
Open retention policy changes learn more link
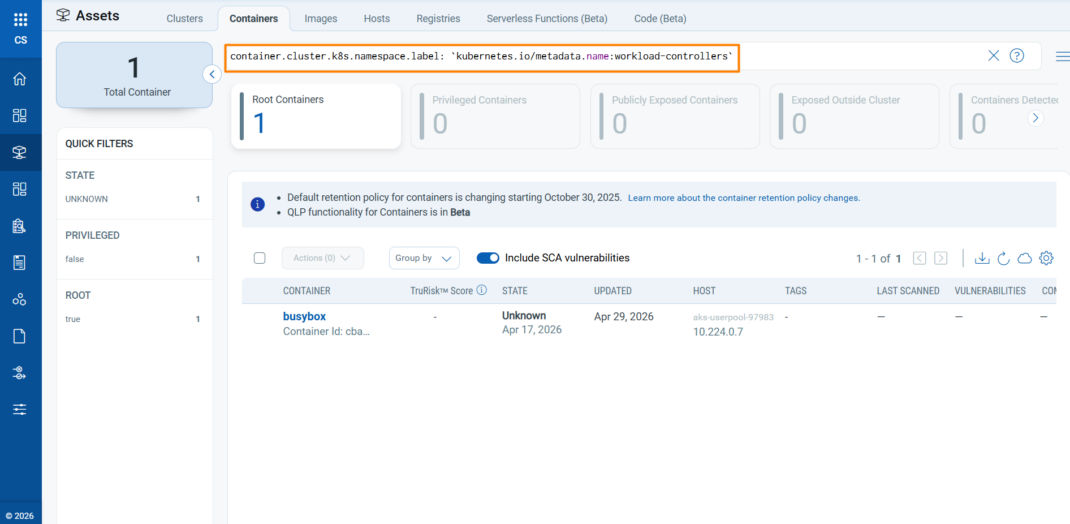(744, 198)
